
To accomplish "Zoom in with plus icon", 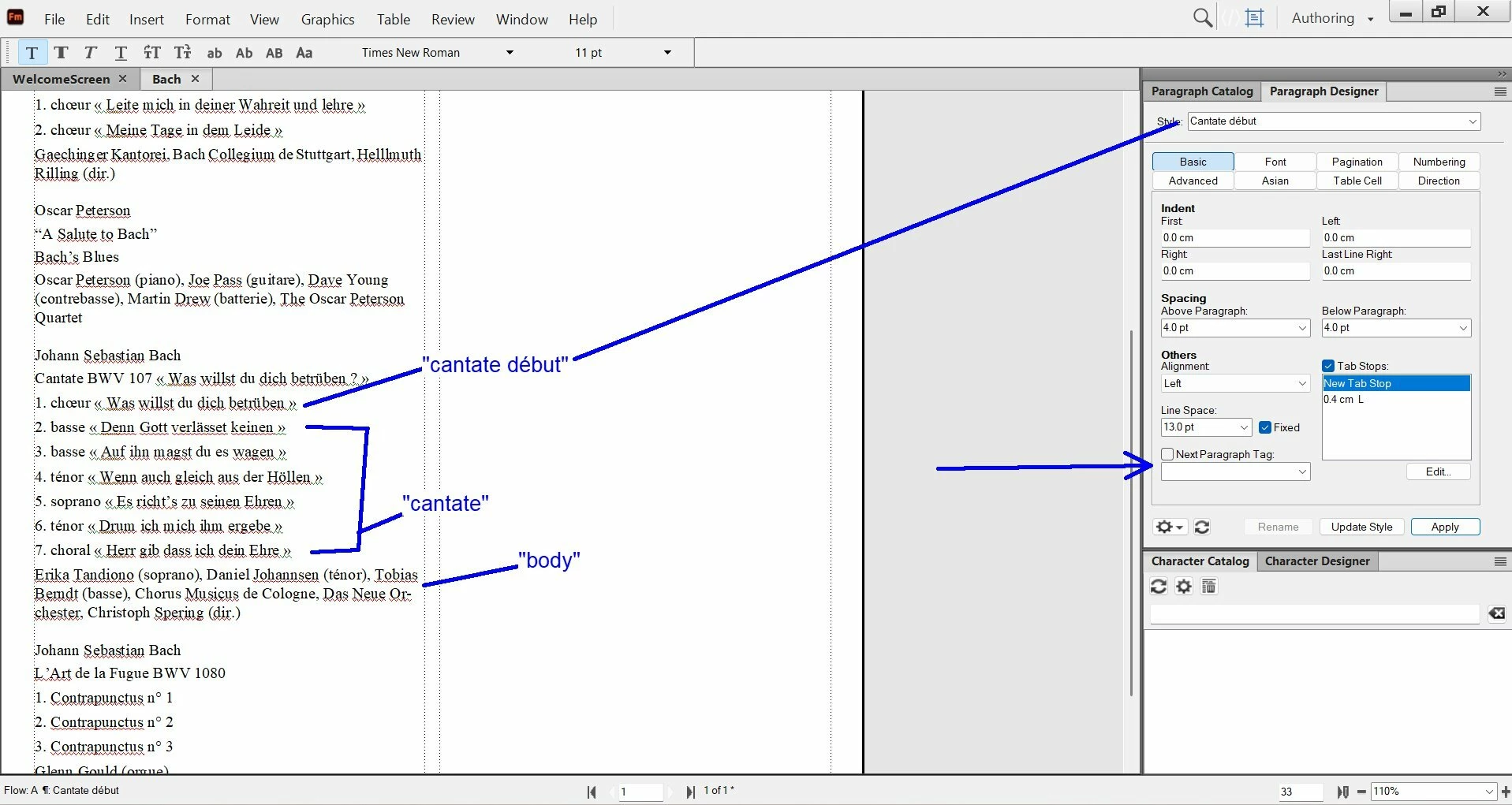I will pos(1506,792).
